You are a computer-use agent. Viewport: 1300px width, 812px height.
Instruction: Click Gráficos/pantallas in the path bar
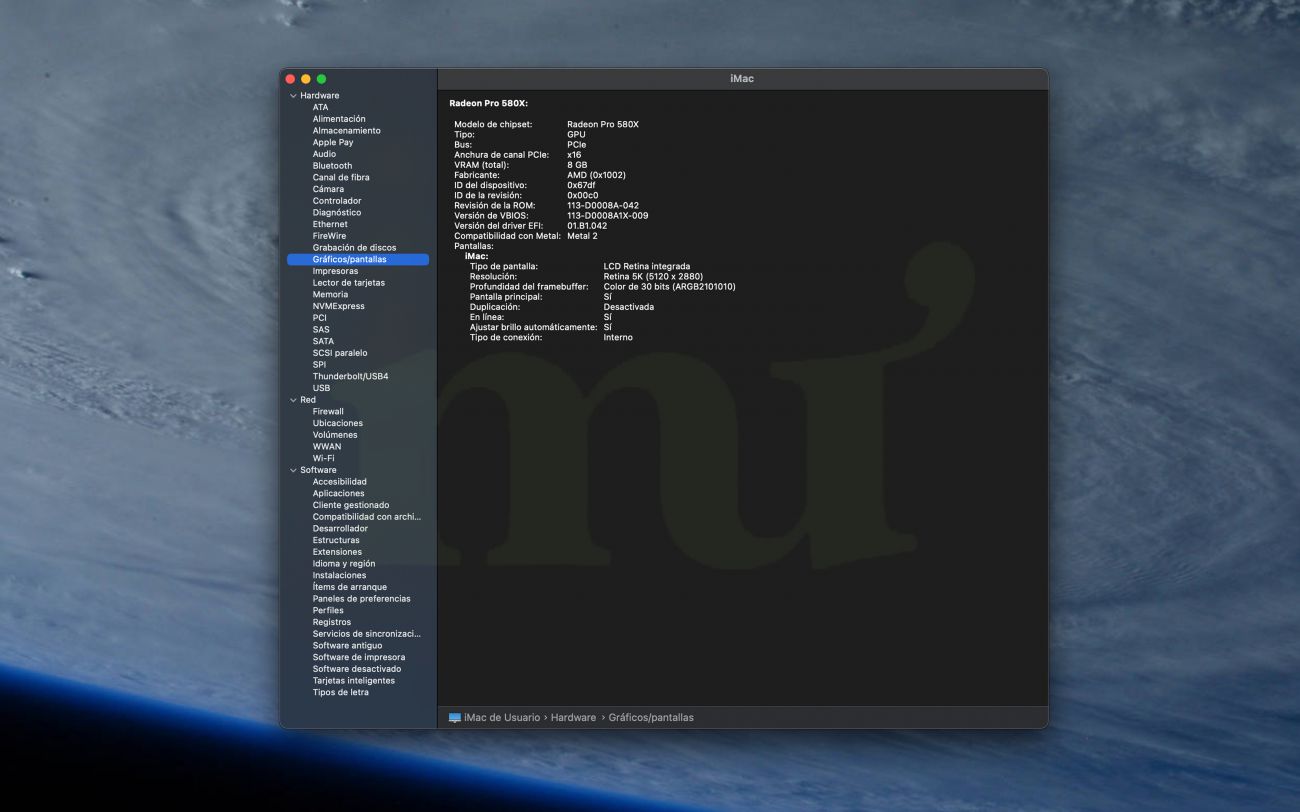[650, 718]
